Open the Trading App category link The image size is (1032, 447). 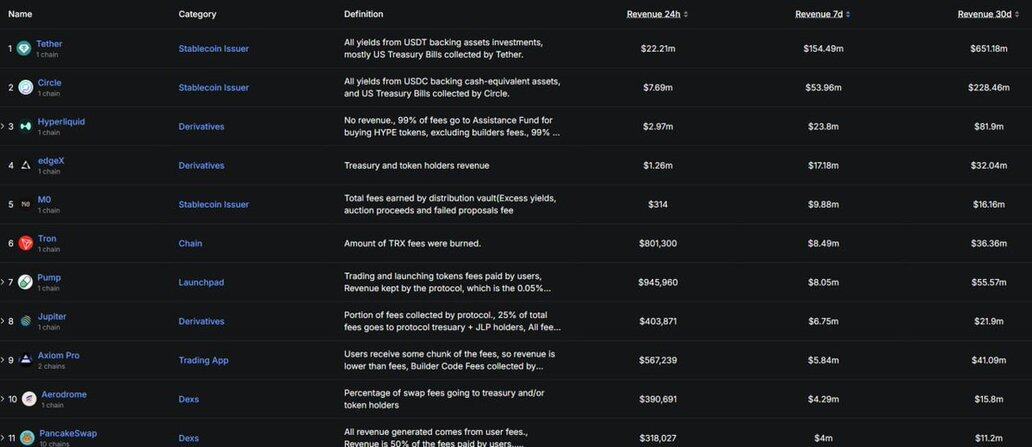point(204,361)
